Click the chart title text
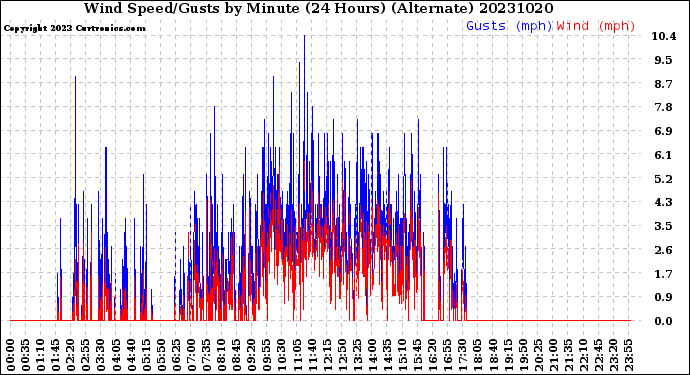The height and width of the screenshot is (375, 690). coord(319,8)
